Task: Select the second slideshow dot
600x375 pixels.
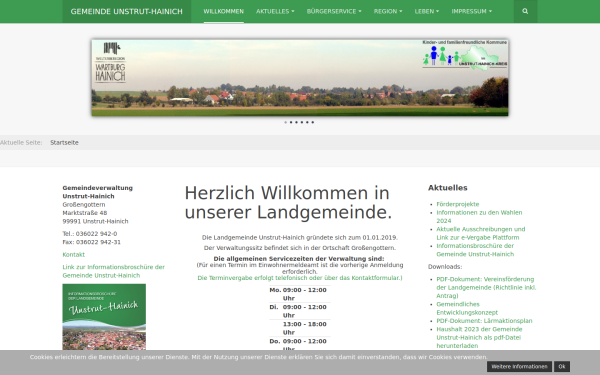Action: 291,122
